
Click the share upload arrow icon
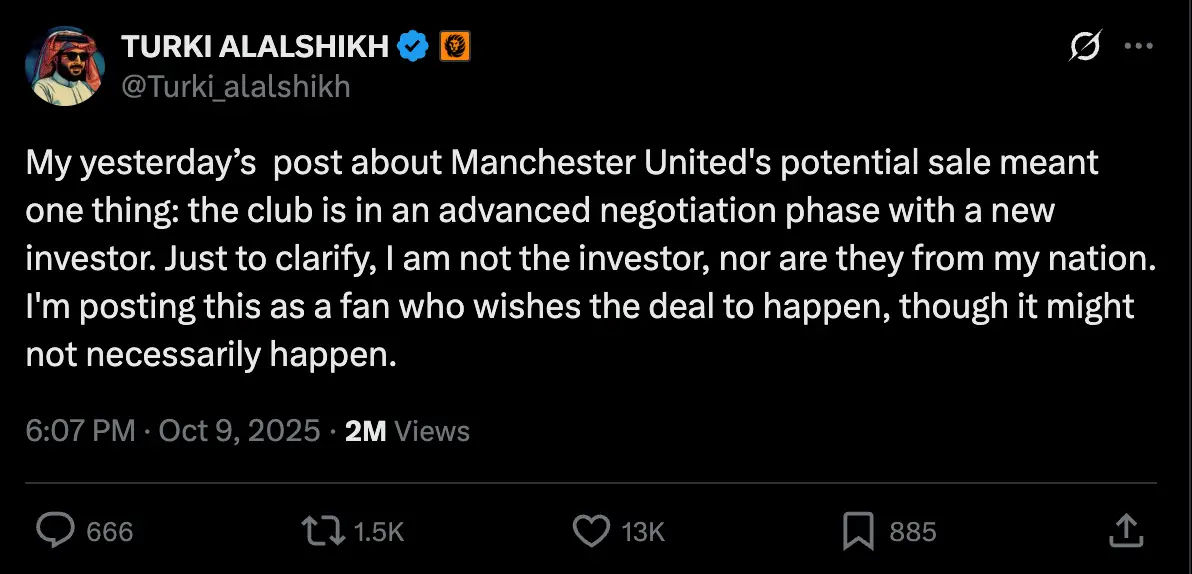(1124, 530)
